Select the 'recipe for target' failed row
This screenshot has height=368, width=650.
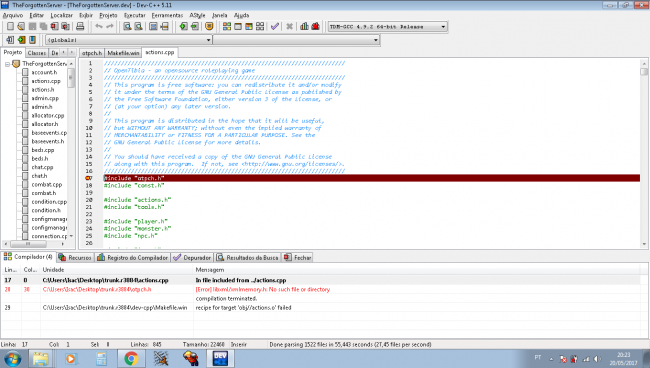pos(321,307)
